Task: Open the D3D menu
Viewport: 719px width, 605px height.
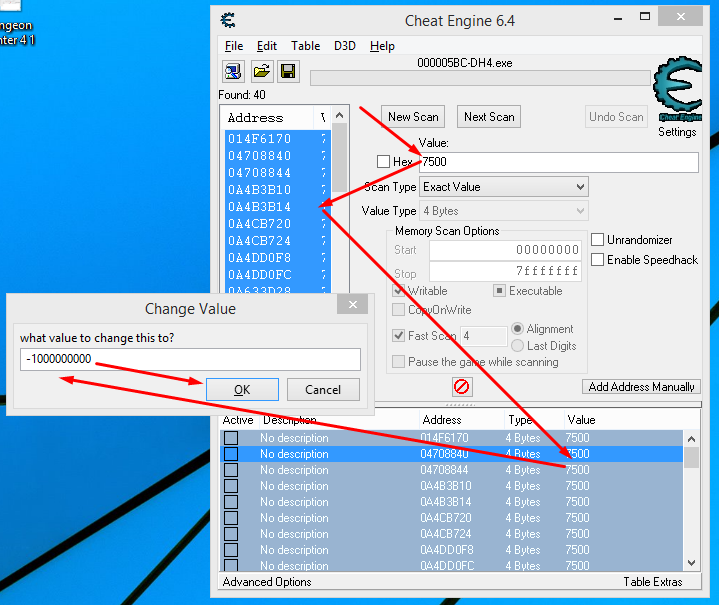Action: (x=345, y=46)
